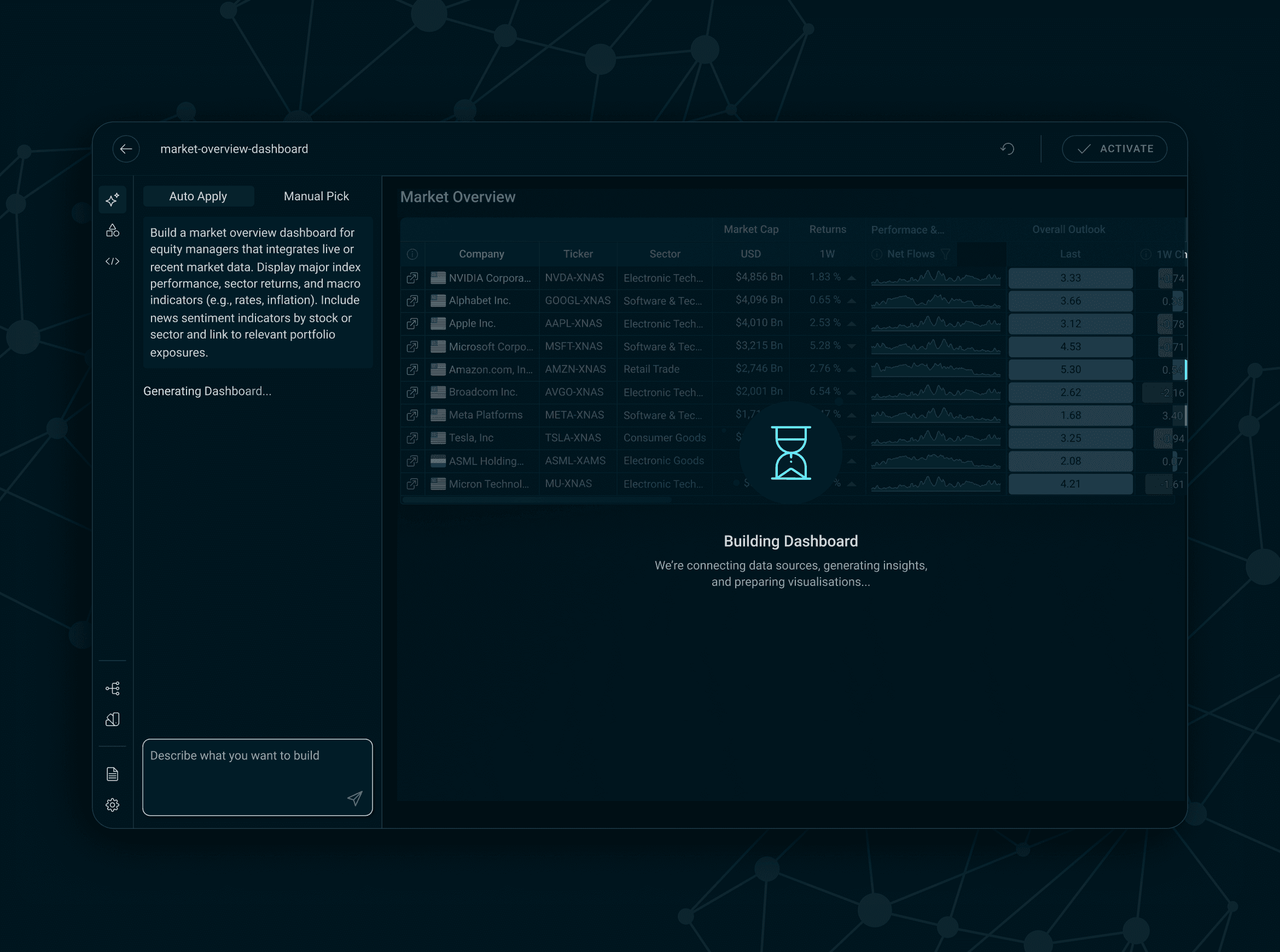Open the document notes icon
The image size is (1280, 952).
[112, 774]
